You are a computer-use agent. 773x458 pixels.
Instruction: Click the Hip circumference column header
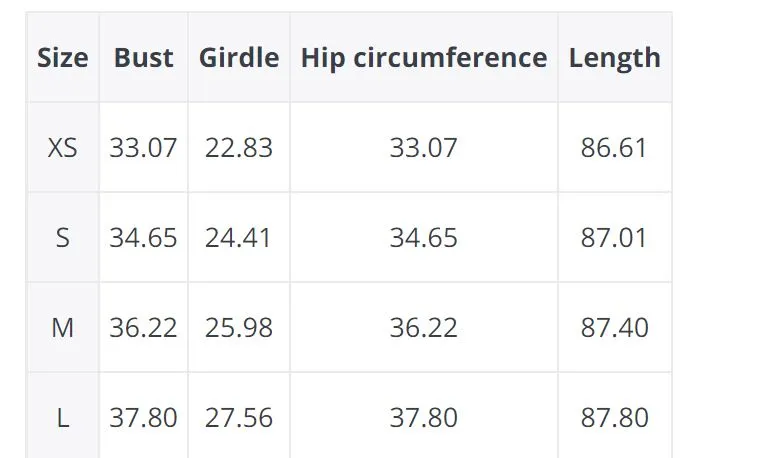click(x=424, y=58)
